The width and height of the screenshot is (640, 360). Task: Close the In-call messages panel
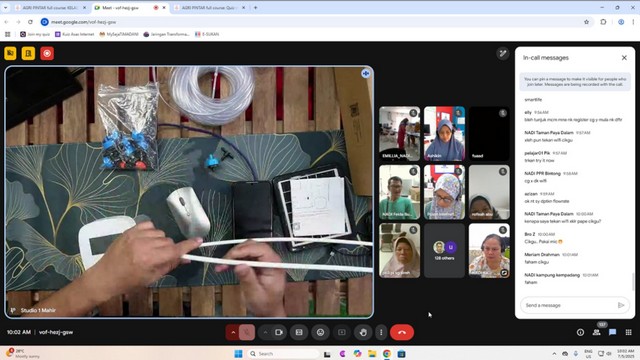624,58
